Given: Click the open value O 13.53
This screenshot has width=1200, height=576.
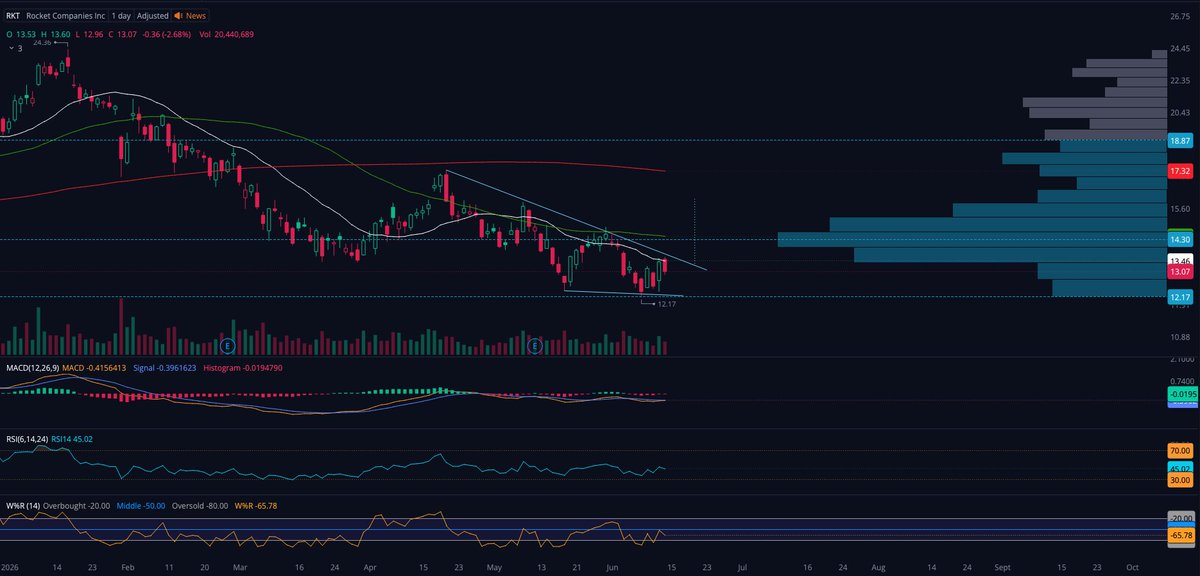Looking at the screenshot, I should click(x=21, y=34).
